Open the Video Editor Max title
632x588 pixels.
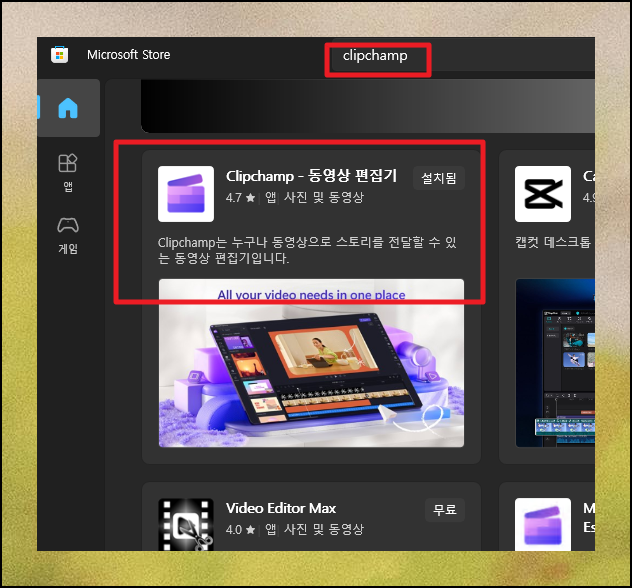pyautogui.click(x=281, y=508)
